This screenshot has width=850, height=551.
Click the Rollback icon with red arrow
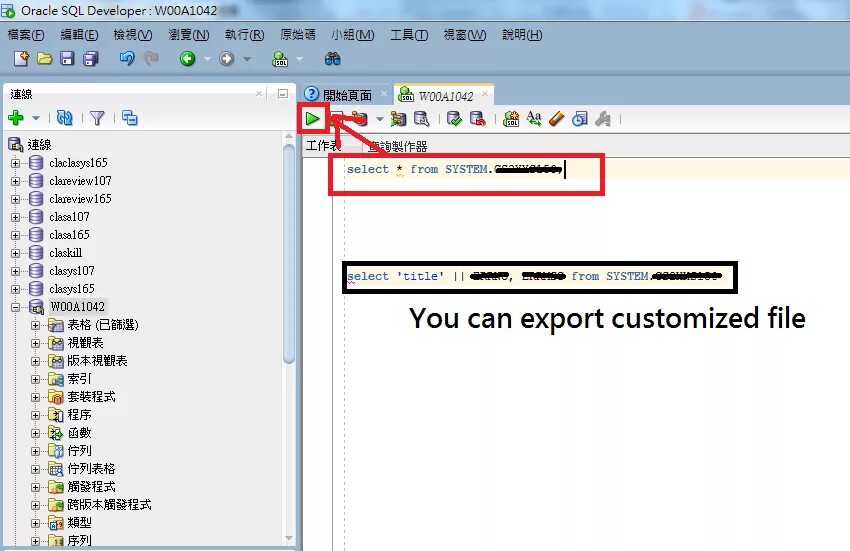(478, 118)
